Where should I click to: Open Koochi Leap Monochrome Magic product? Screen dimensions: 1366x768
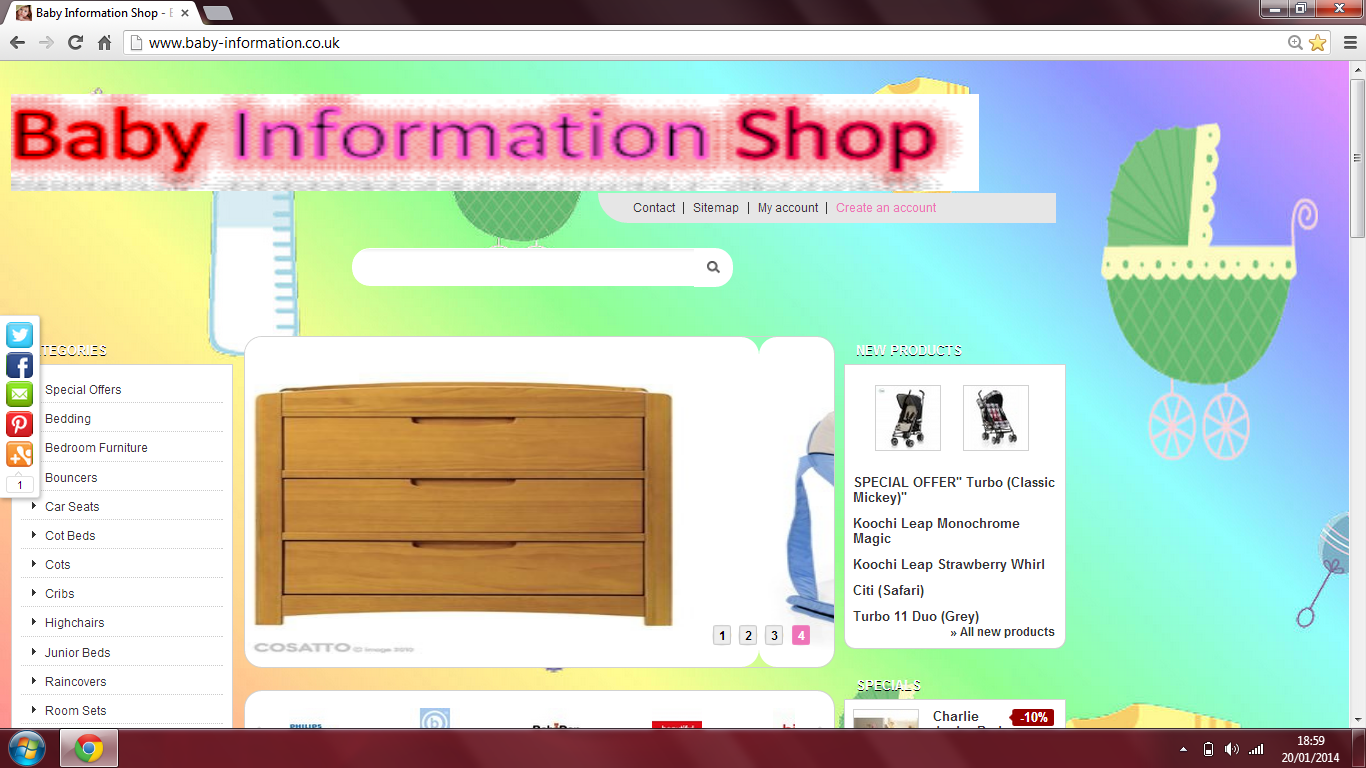click(x=936, y=531)
